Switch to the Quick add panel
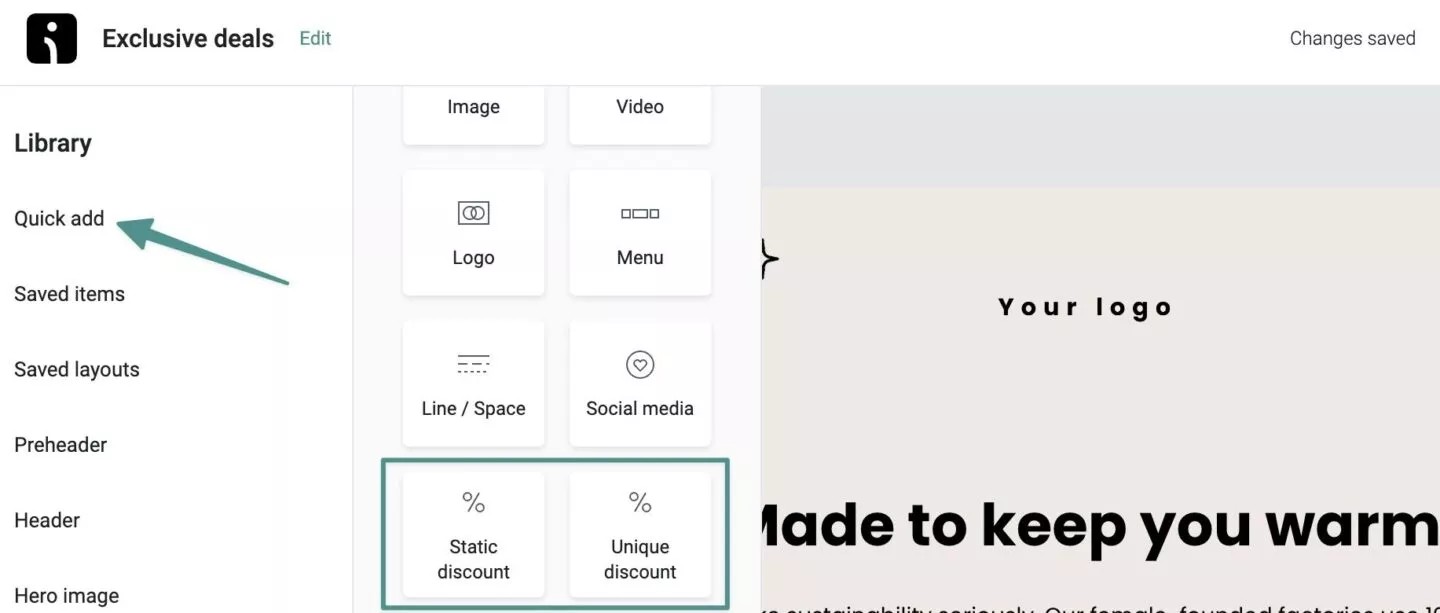The width and height of the screenshot is (1440, 613). pyautogui.click(x=59, y=218)
